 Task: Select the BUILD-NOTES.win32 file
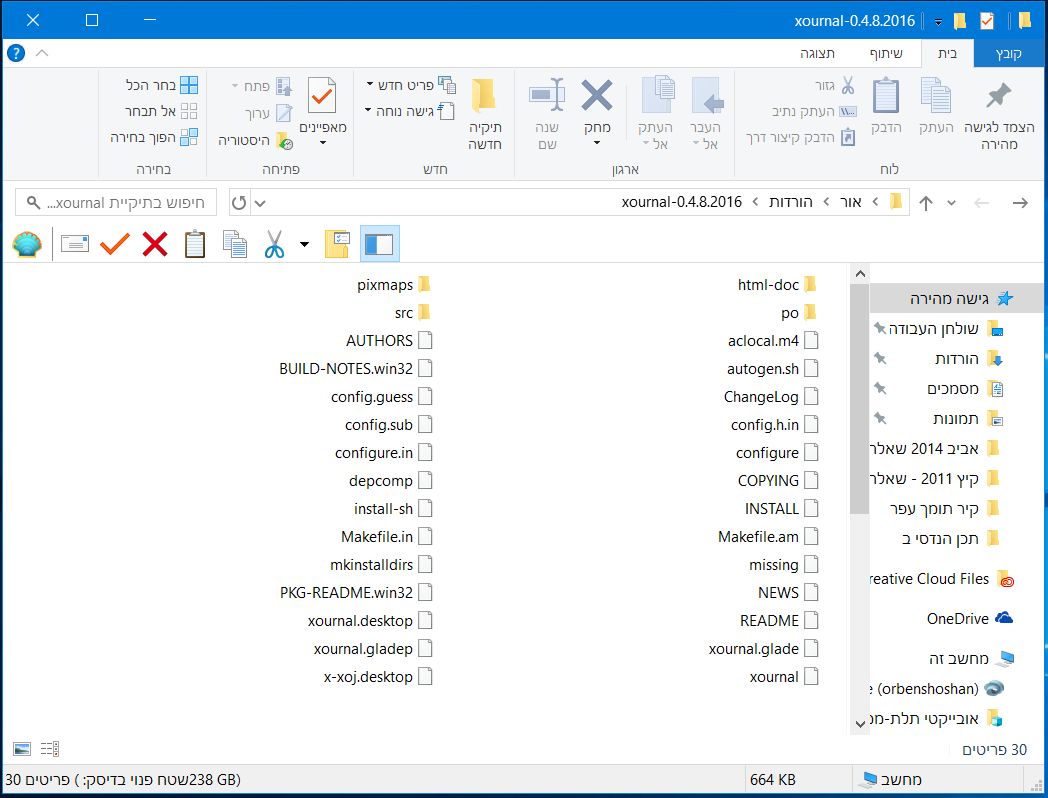click(356, 369)
